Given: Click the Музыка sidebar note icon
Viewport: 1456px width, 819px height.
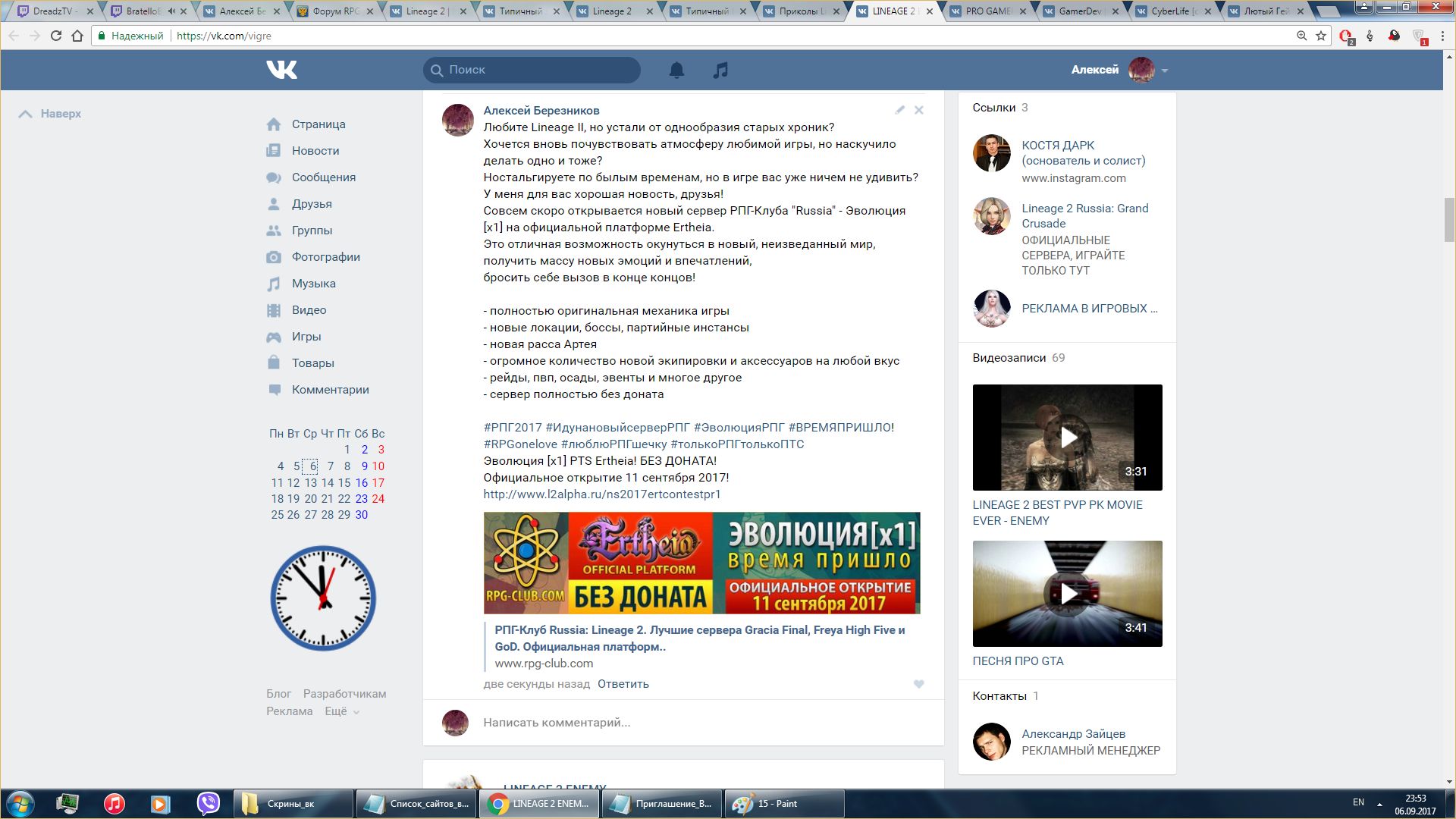Looking at the screenshot, I should point(274,284).
